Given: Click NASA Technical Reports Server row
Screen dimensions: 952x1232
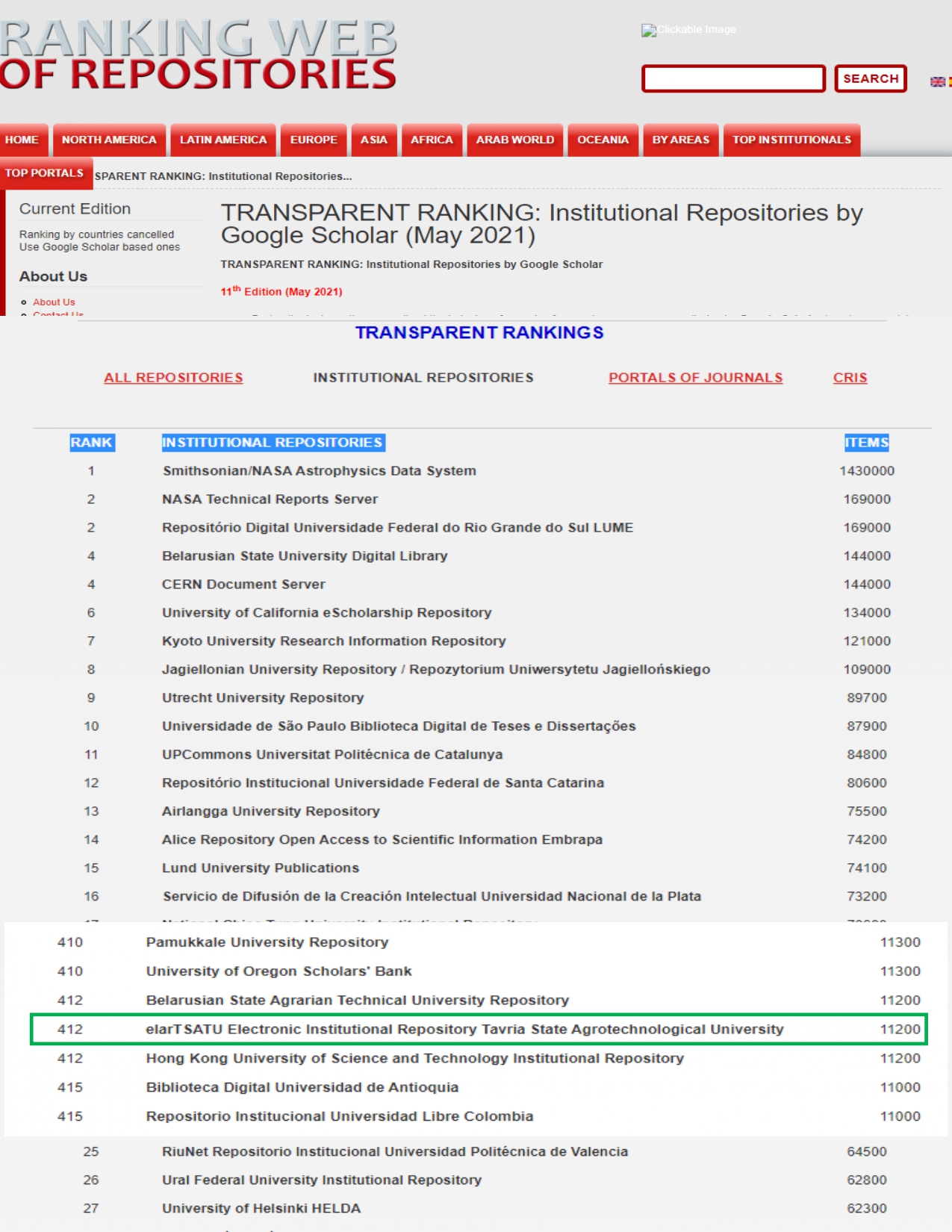Looking at the screenshot, I should click(482, 500).
